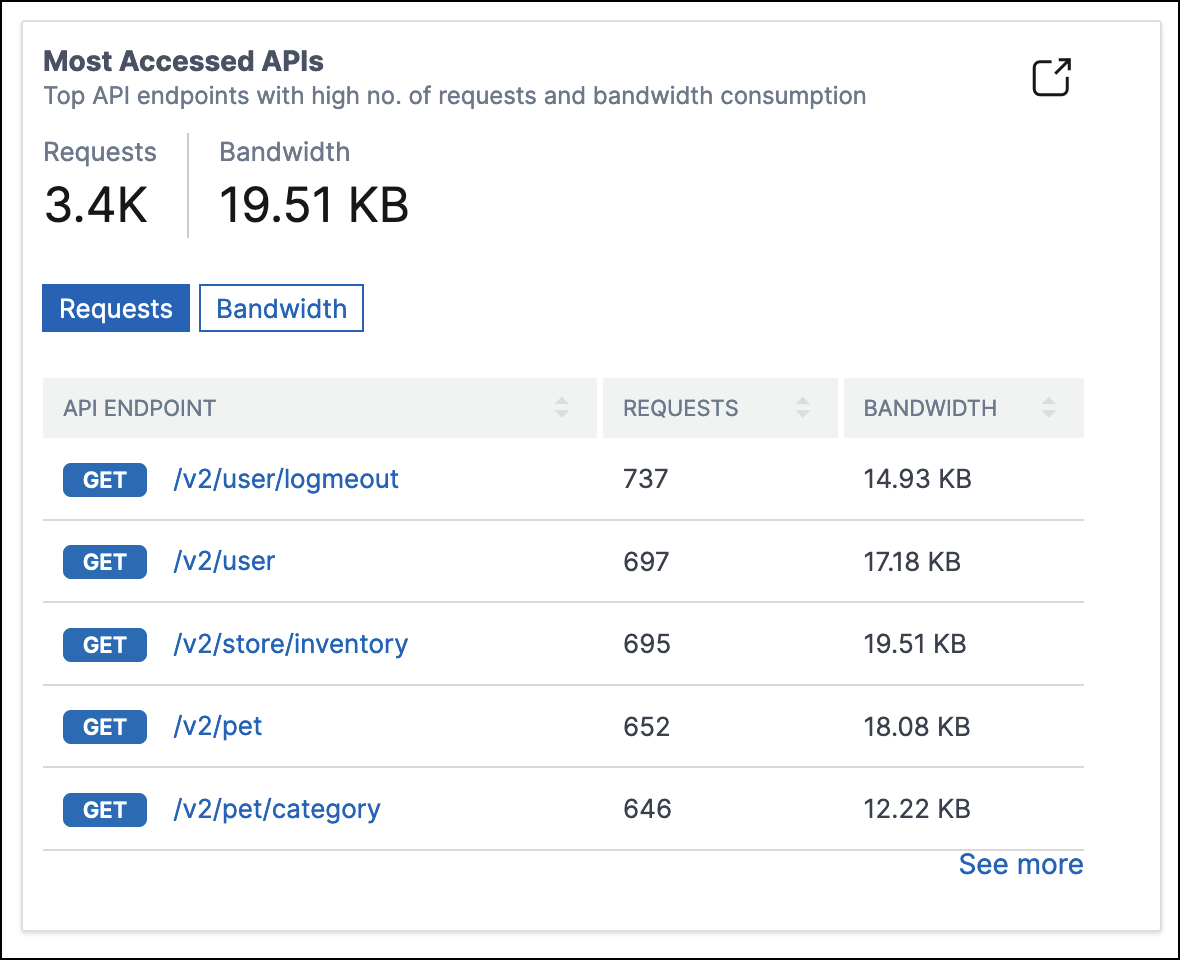The height and width of the screenshot is (960, 1180).
Task: Click the BANDWIDTH column header text
Action: point(929,408)
